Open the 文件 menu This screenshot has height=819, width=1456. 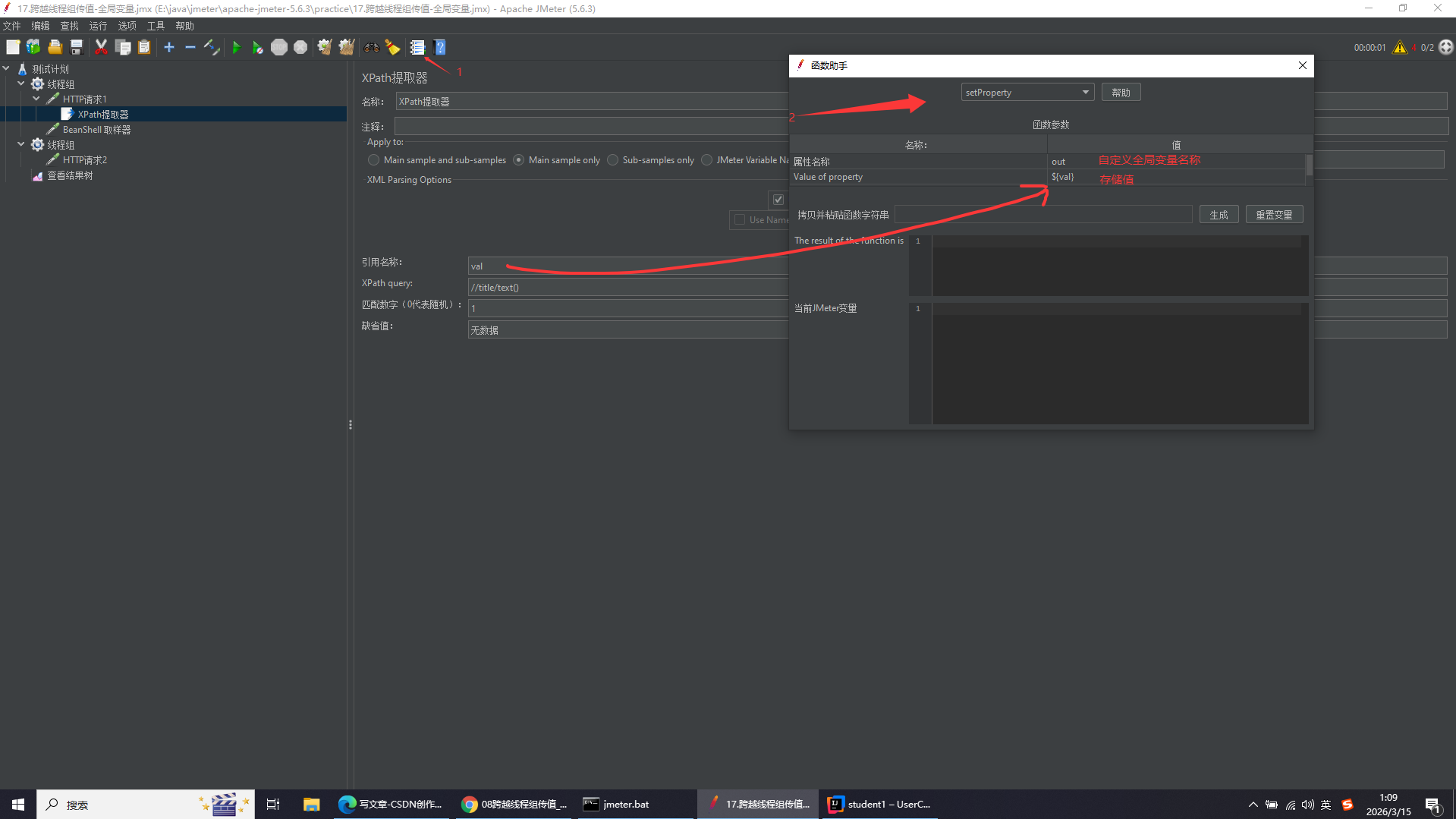(12, 26)
